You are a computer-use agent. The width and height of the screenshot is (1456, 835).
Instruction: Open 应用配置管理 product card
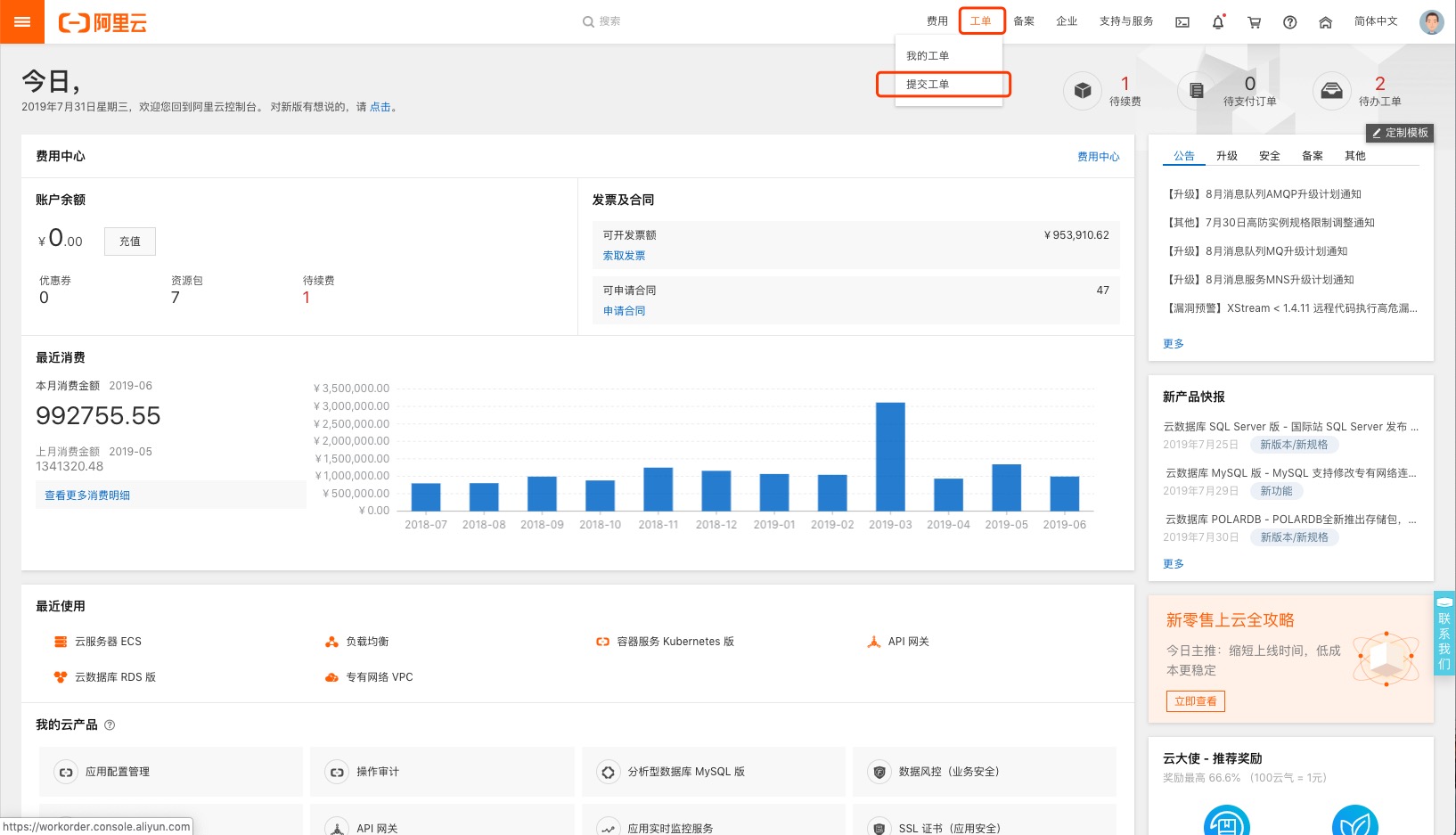[x=171, y=772]
